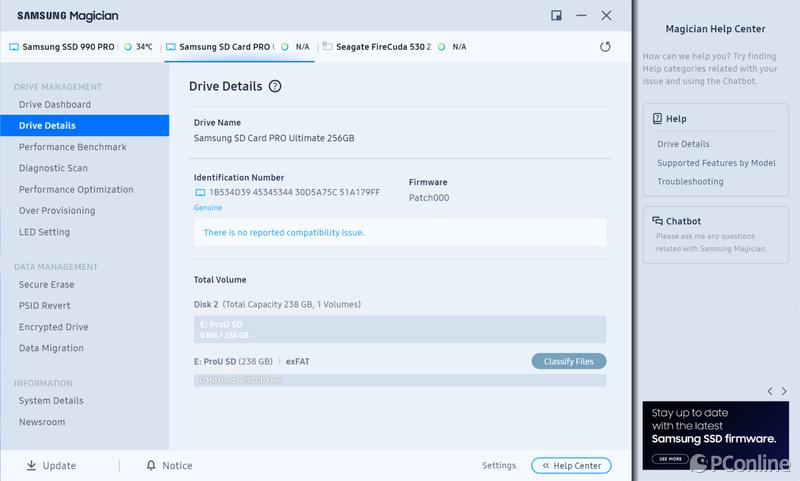Select the Samsung SSD 990 PRO drive tab
Screen dimensions: 800x481
click(x=81, y=47)
